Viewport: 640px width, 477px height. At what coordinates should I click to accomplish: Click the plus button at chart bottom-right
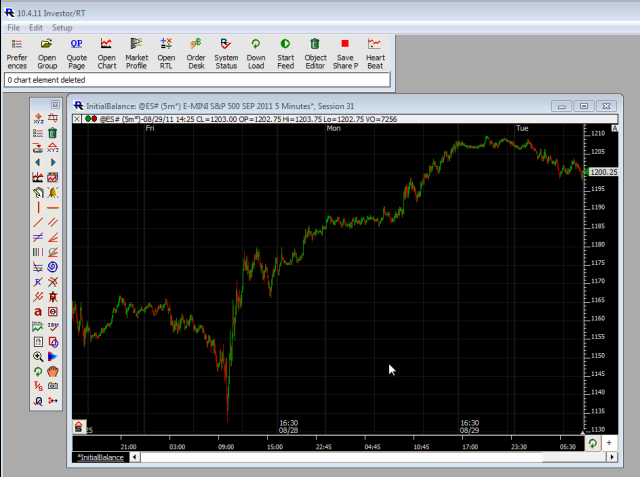point(609,443)
